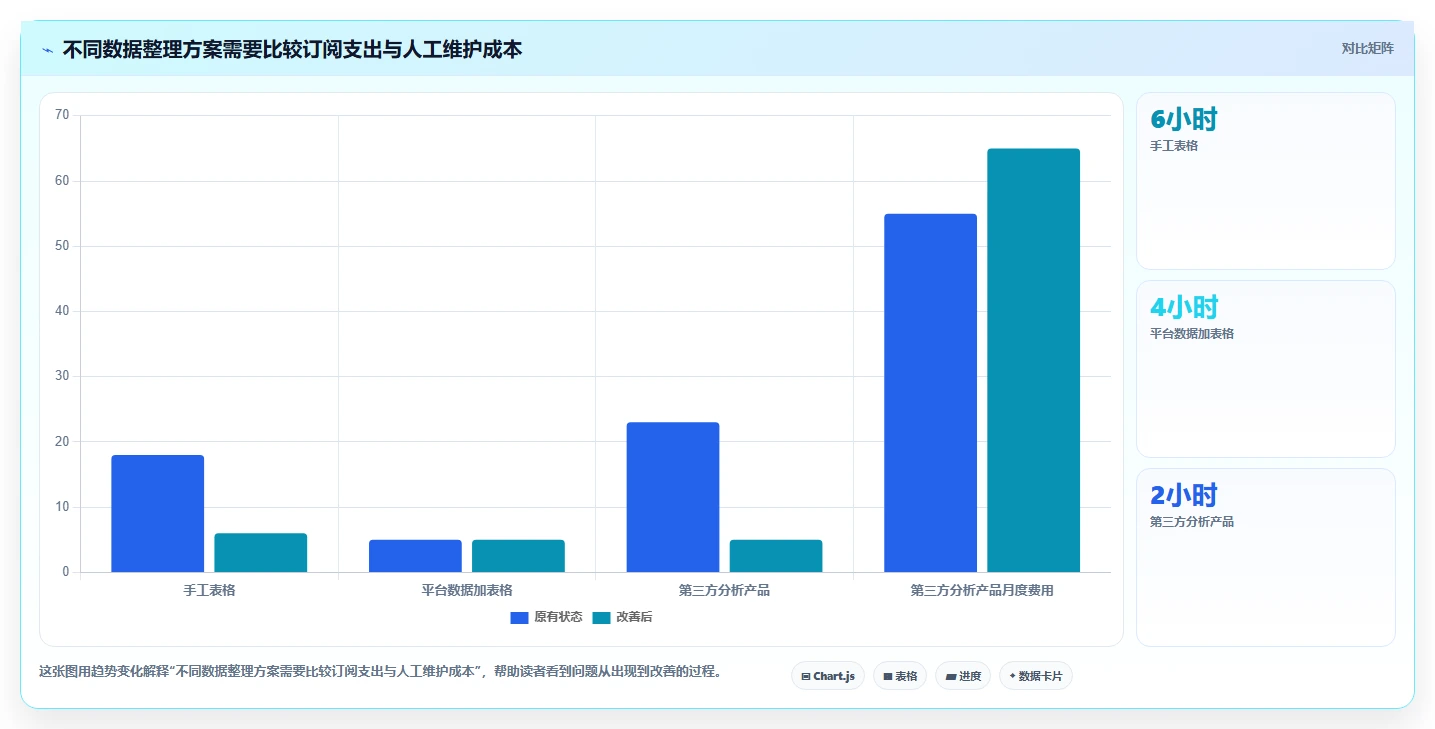Click the 进度 tag chip
1435x729 pixels.
pos(963,676)
